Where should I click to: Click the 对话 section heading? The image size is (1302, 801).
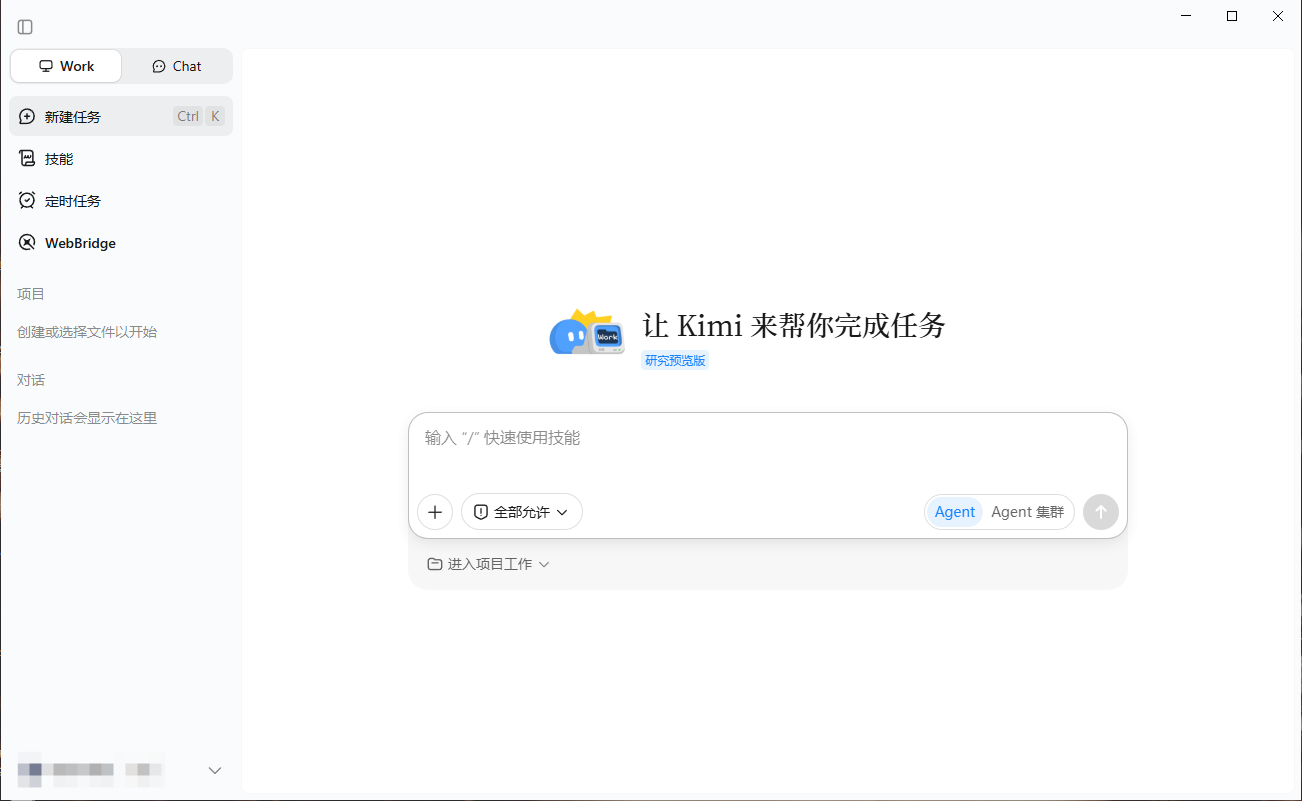click(31, 380)
